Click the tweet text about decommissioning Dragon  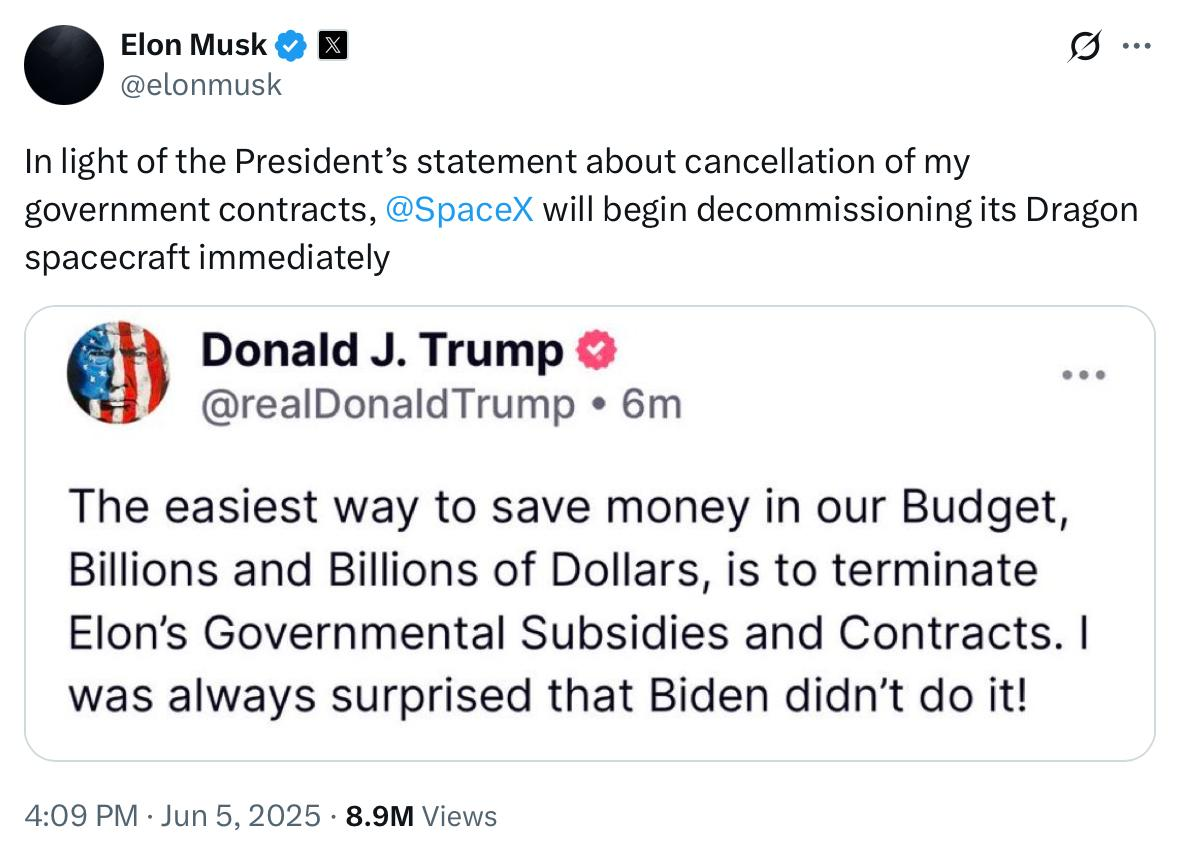(x=581, y=209)
